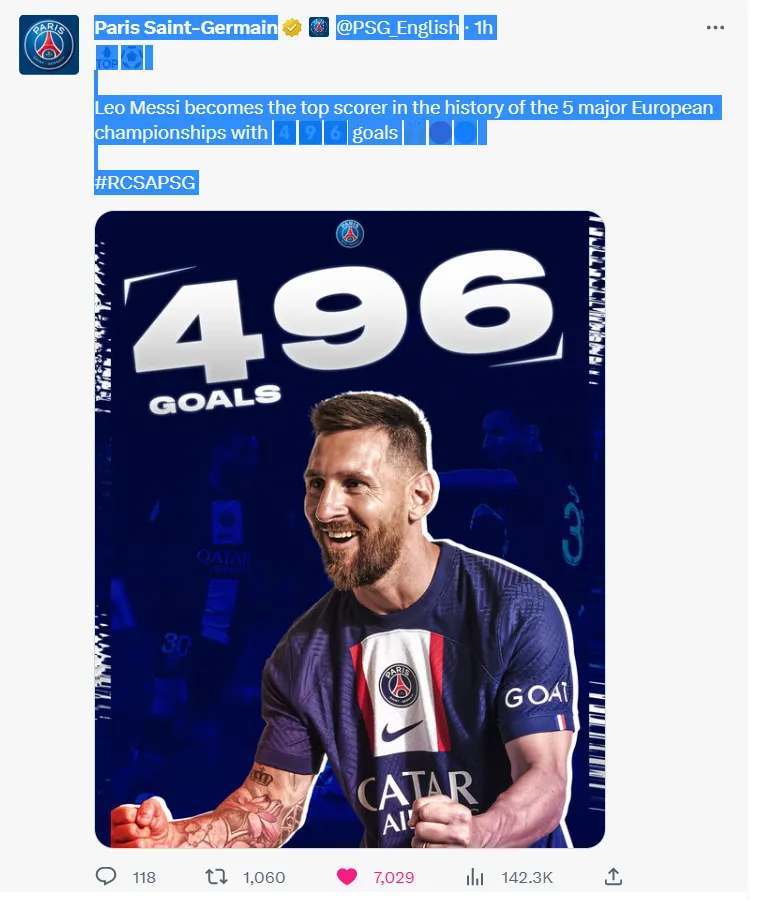This screenshot has width=775, height=900.
Task: Click the small PSG affiliate badge
Action: (319, 27)
